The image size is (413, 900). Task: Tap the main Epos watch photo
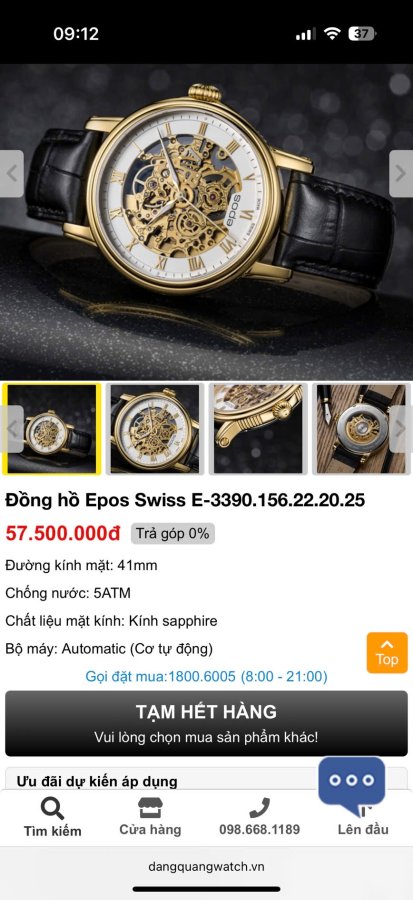tap(206, 221)
